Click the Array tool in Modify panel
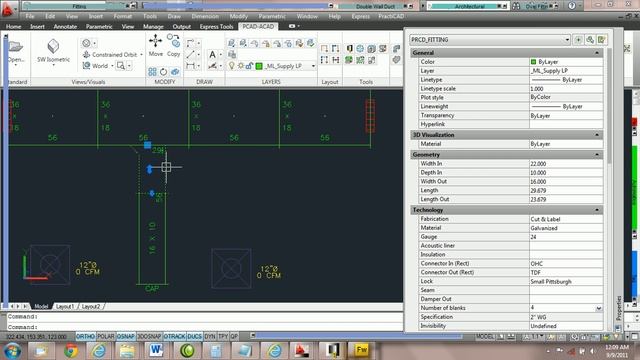640x360 pixels. 152,72
